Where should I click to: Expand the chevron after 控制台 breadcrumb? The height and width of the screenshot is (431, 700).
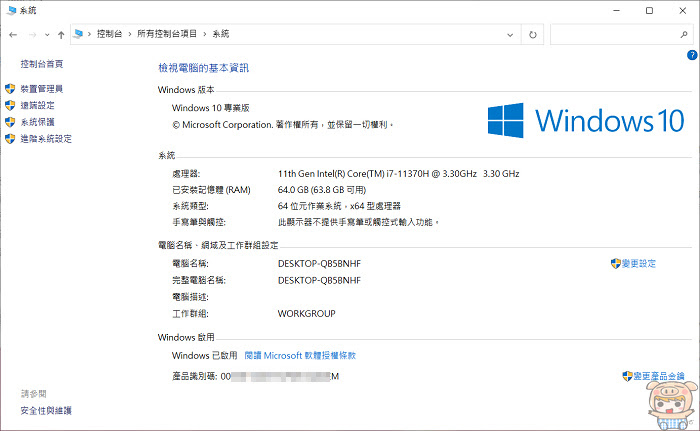[129, 34]
